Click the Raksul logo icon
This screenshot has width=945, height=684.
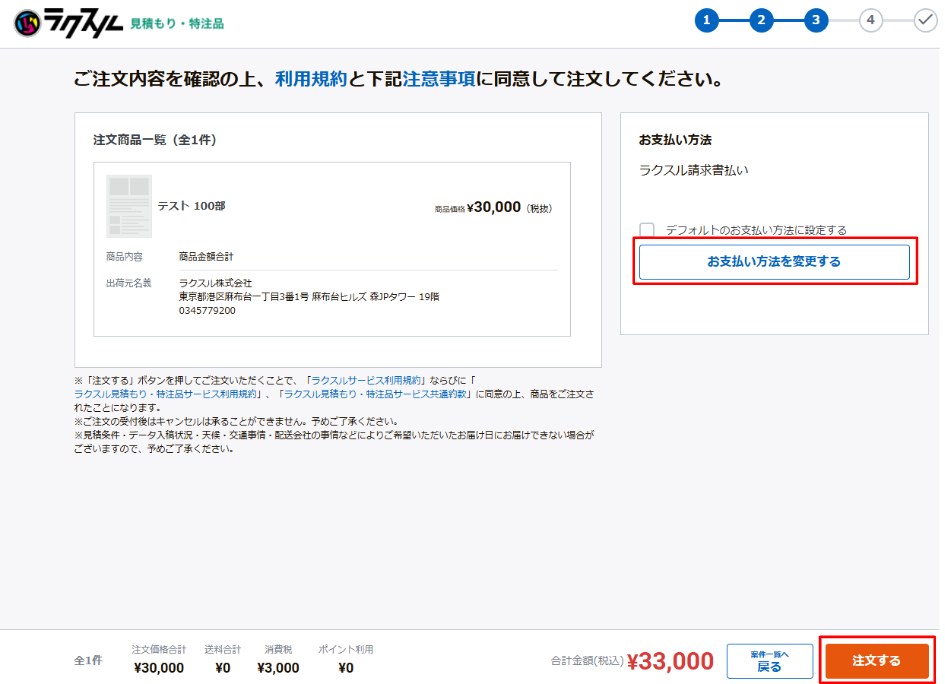coord(29,20)
